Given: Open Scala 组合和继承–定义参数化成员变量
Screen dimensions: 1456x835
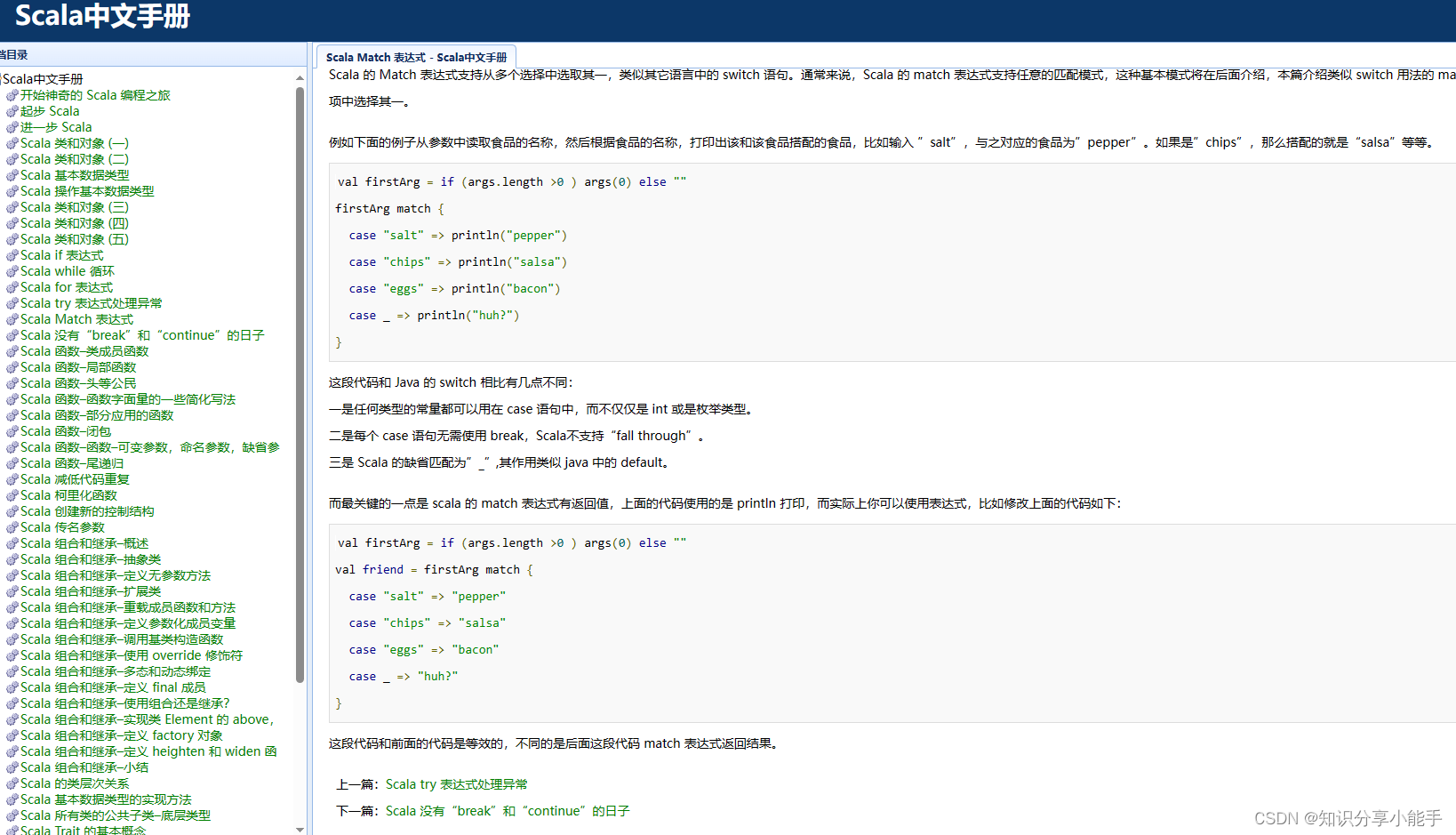Looking at the screenshot, I should coord(128,623).
